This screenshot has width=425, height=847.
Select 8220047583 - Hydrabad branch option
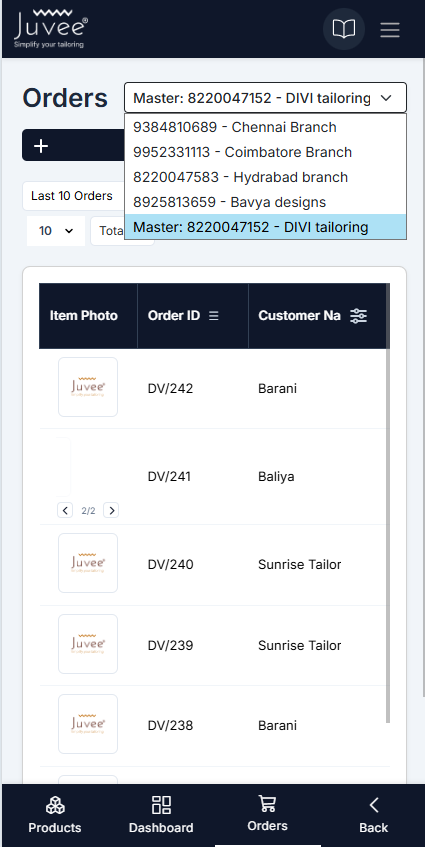[x=265, y=177]
